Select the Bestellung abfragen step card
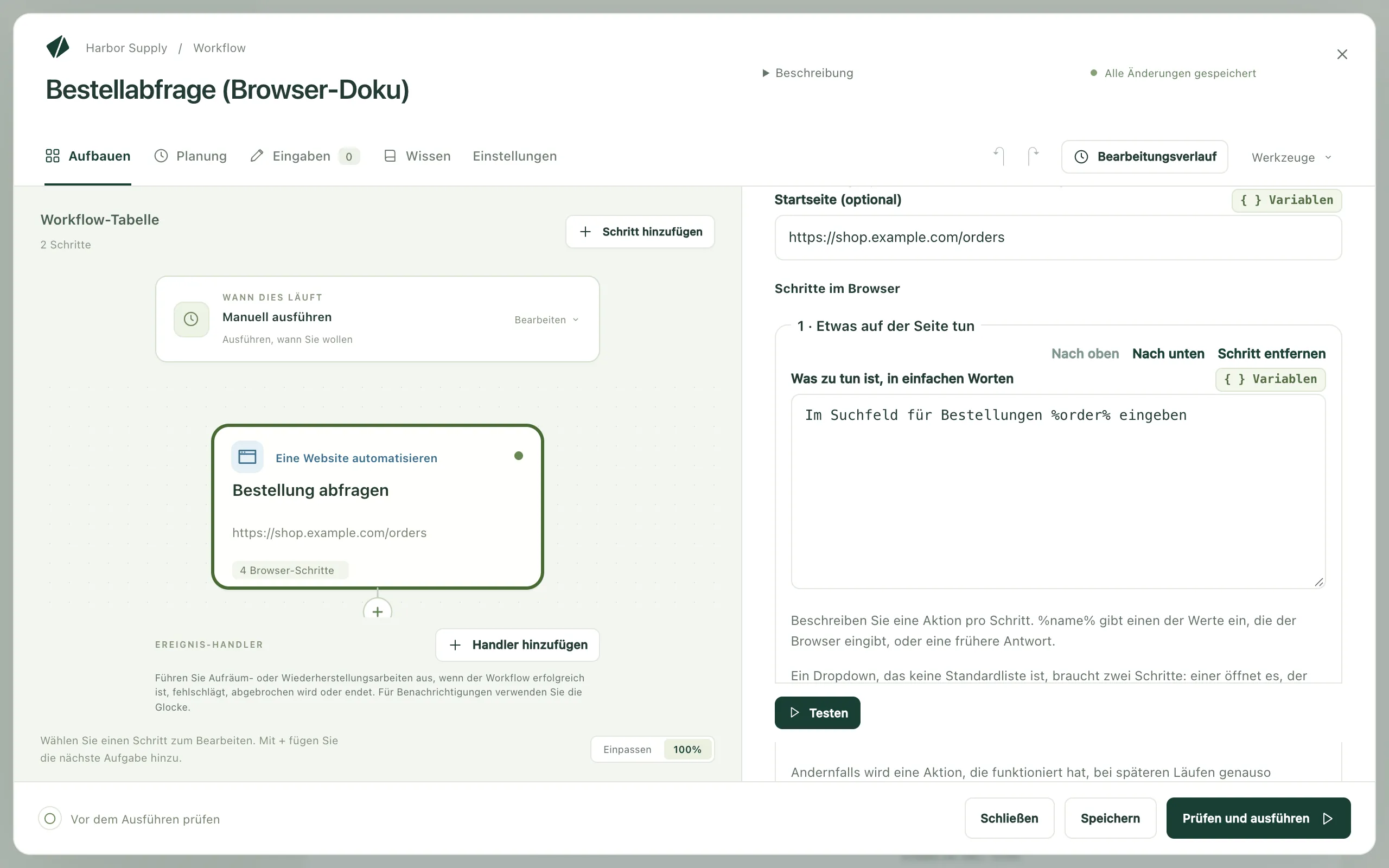The width and height of the screenshot is (1389, 868). coord(377,506)
